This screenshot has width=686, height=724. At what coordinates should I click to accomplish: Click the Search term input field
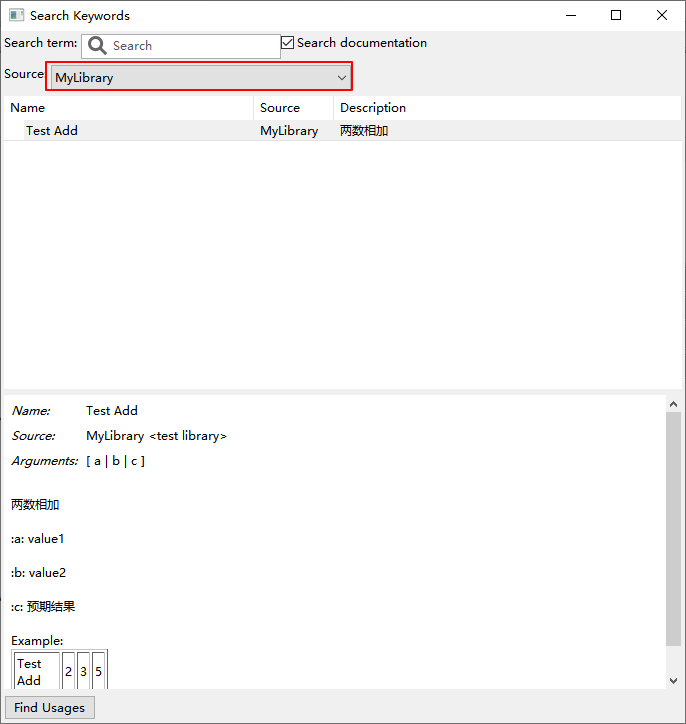click(181, 46)
